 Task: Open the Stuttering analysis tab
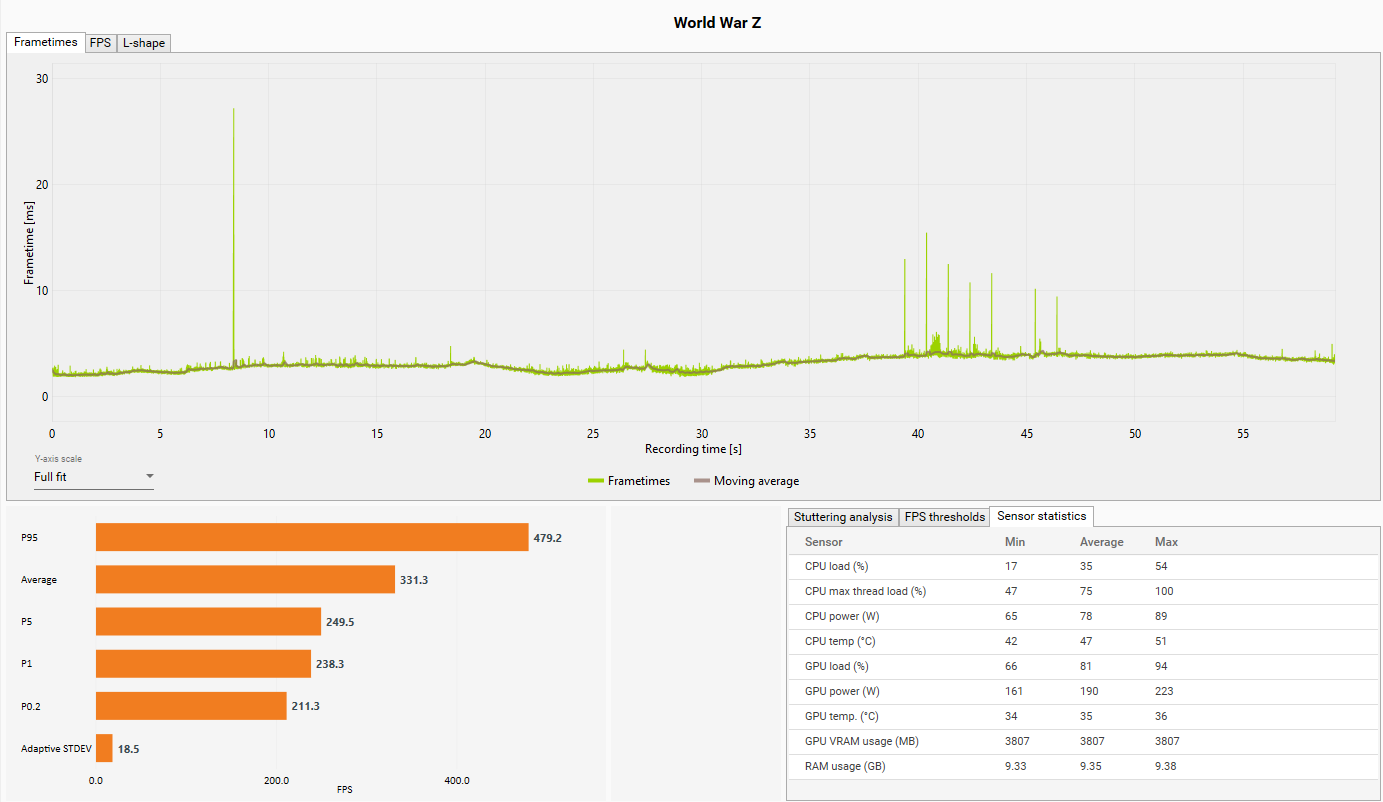(843, 517)
